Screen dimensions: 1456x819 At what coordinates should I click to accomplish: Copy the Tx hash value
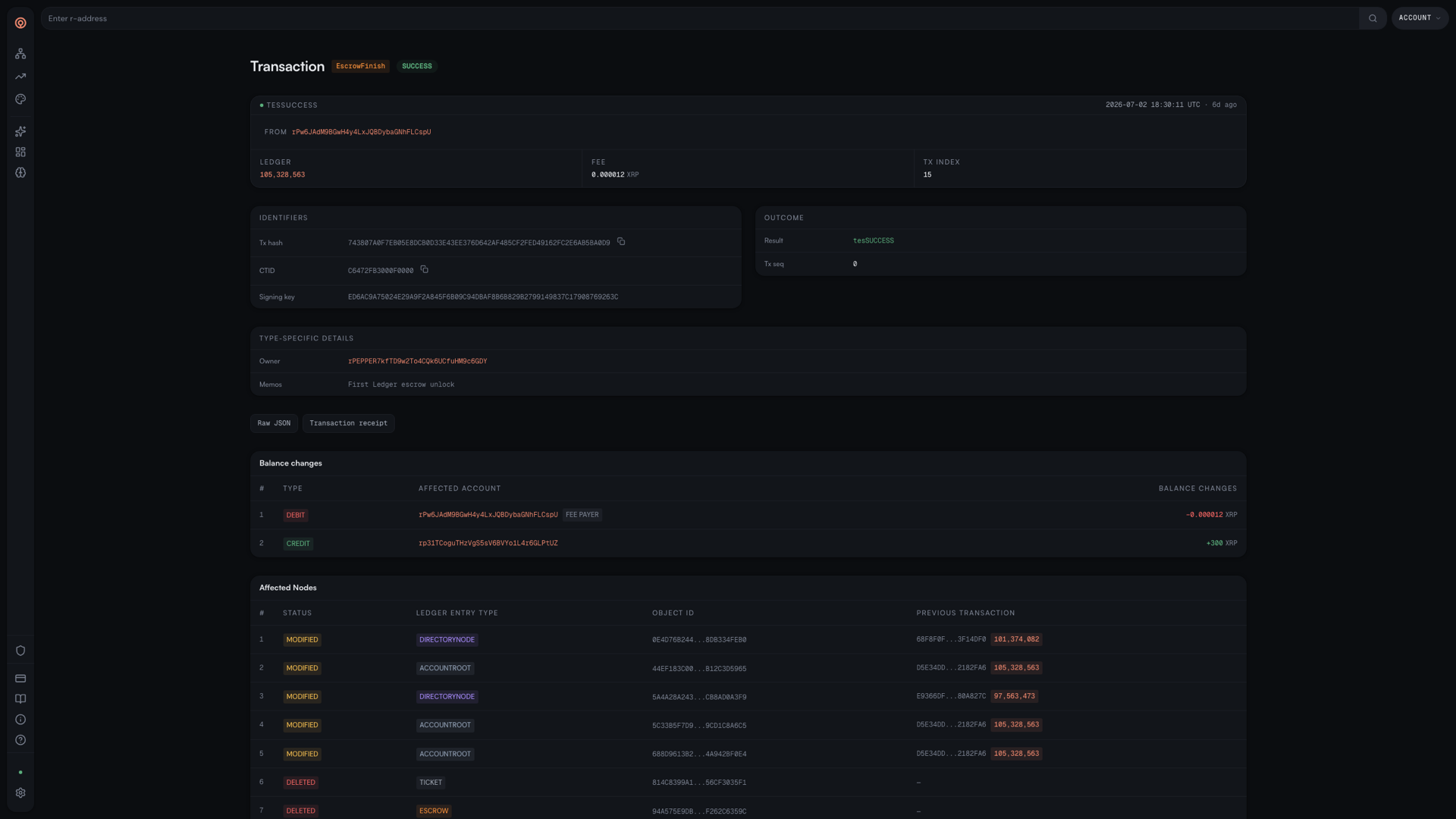click(x=621, y=242)
